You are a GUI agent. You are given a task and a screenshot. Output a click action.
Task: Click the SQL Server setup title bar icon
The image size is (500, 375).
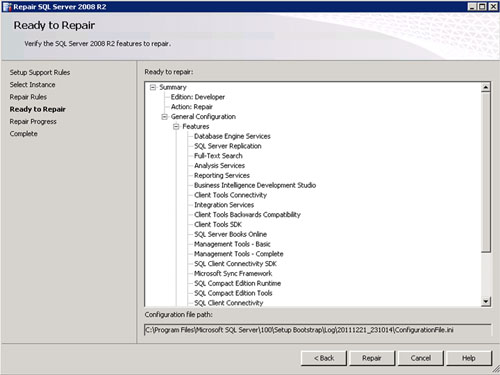(7, 7)
